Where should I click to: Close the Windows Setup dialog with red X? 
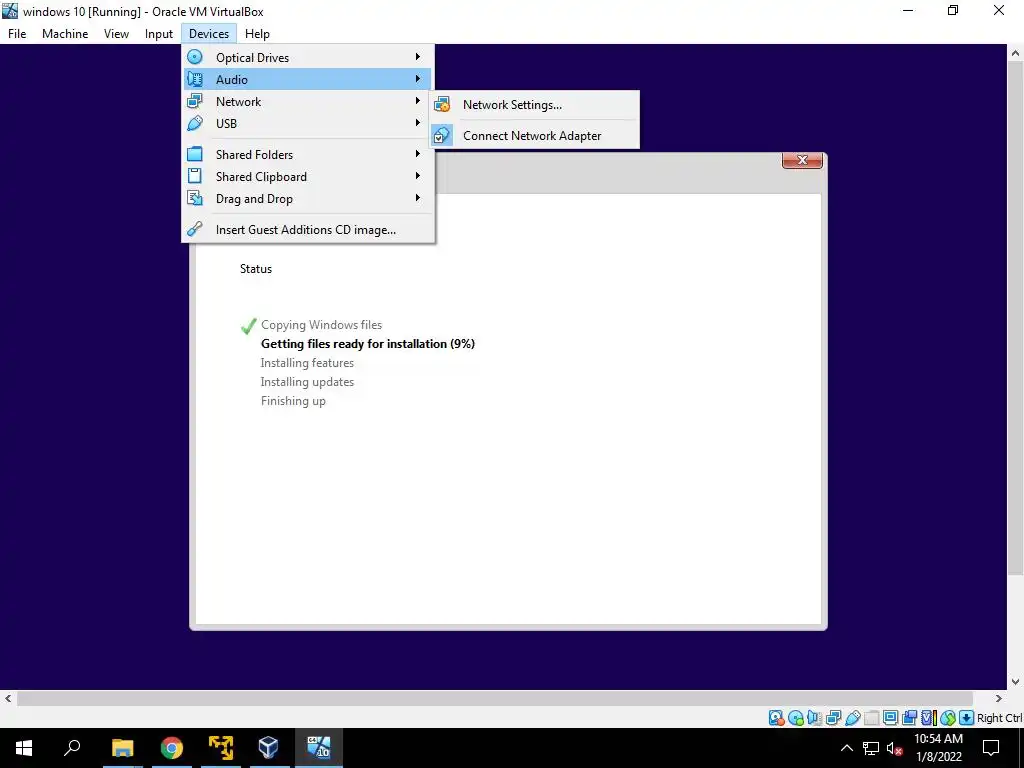coord(802,160)
